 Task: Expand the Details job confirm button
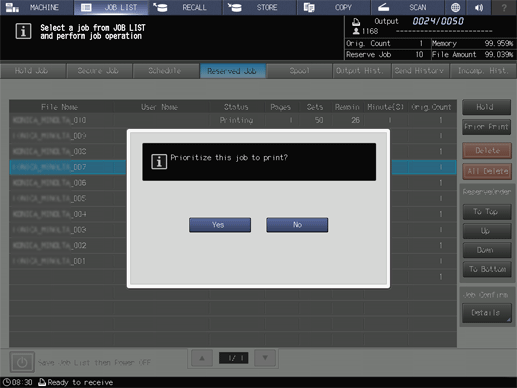tap(486, 313)
